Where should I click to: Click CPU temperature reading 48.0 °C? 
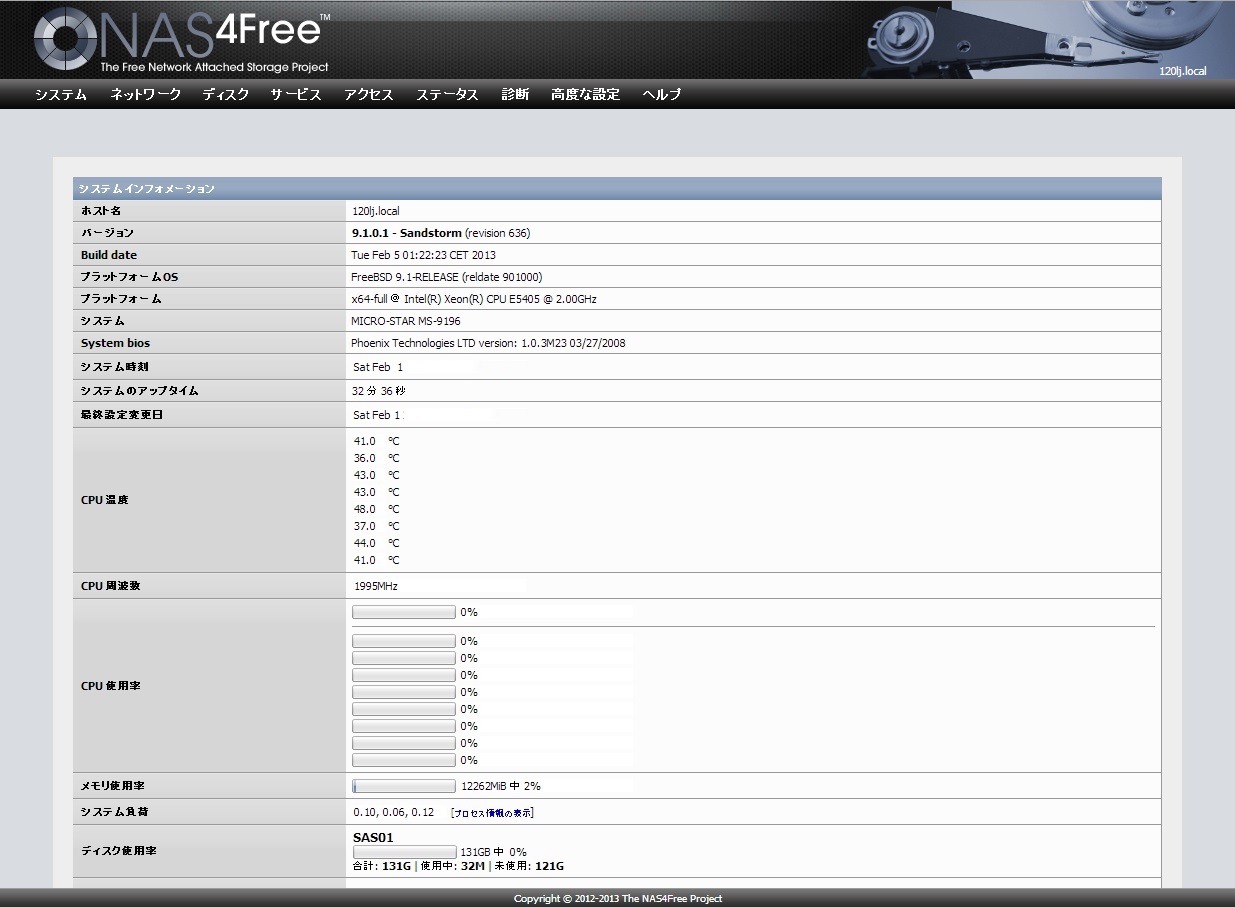click(x=376, y=509)
